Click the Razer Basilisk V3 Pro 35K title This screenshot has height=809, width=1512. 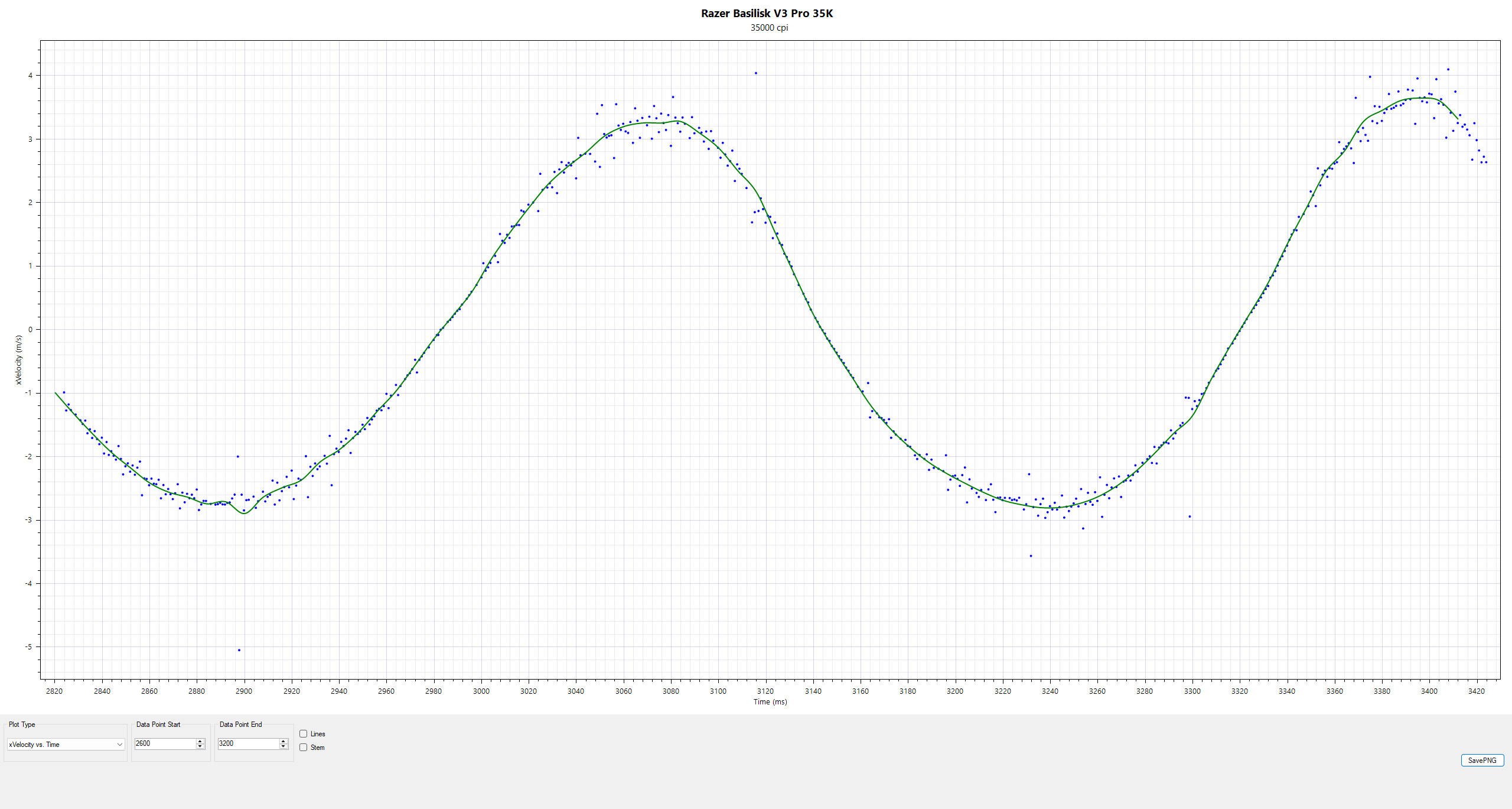tap(767, 13)
